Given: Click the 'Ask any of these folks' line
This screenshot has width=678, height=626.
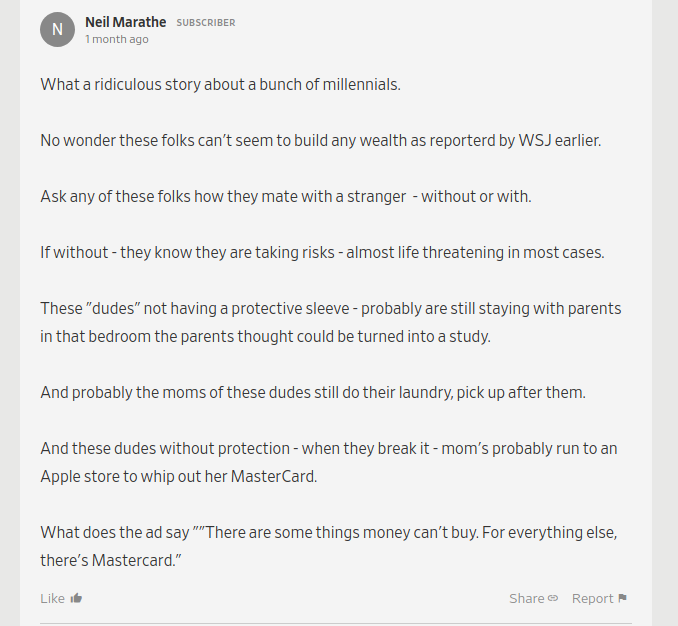Looking at the screenshot, I should [x=286, y=197].
